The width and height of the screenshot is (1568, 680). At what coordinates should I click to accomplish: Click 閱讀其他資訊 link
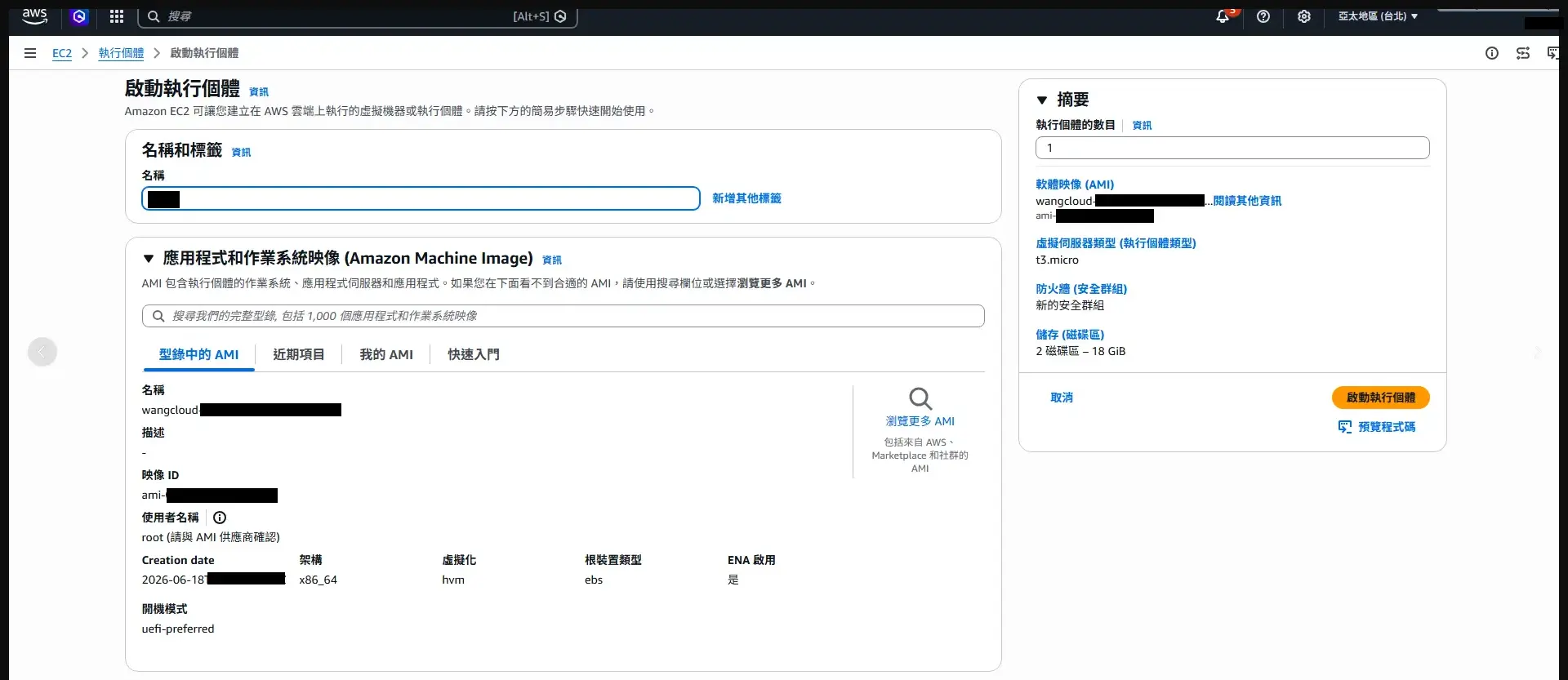point(1247,201)
